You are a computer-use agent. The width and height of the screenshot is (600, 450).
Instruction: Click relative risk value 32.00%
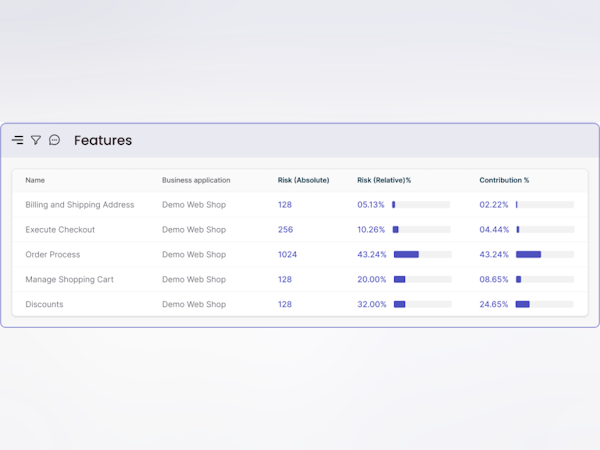pos(372,304)
